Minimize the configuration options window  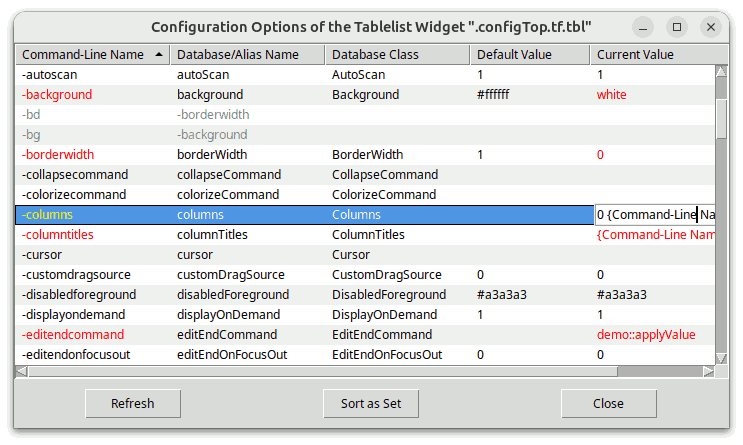point(646,26)
